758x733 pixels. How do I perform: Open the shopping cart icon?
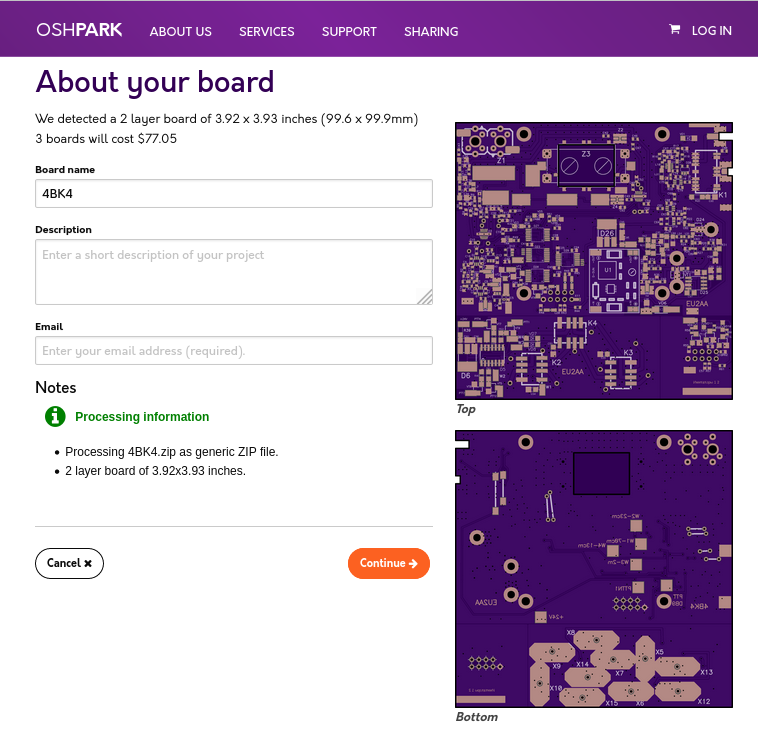click(x=675, y=30)
